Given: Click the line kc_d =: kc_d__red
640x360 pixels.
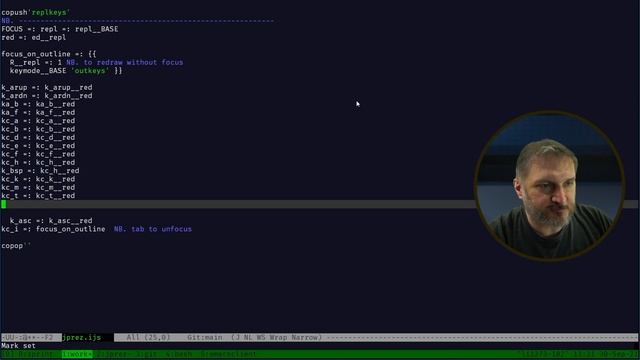Looking at the screenshot, I should [38, 138].
